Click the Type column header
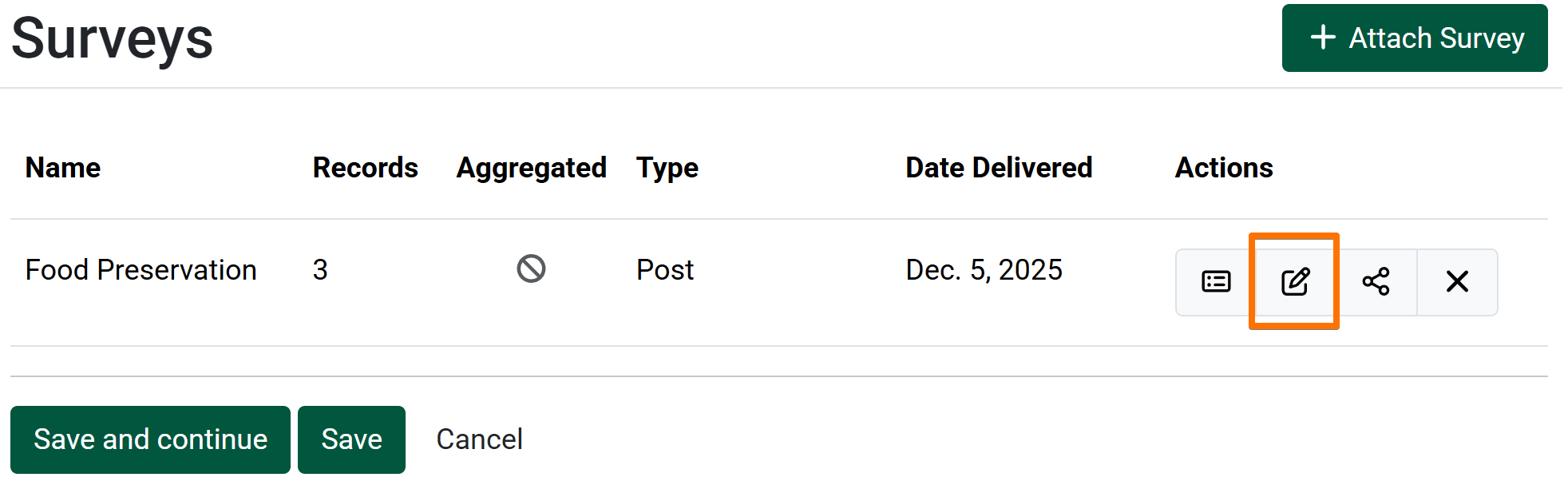Viewport: 1568px width, 489px height. pos(667,168)
